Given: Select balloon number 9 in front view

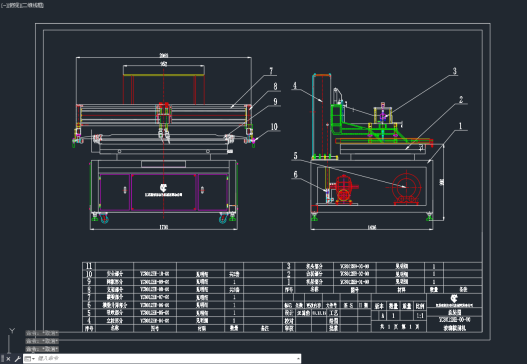Looking at the screenshot, I should (276, 102).
